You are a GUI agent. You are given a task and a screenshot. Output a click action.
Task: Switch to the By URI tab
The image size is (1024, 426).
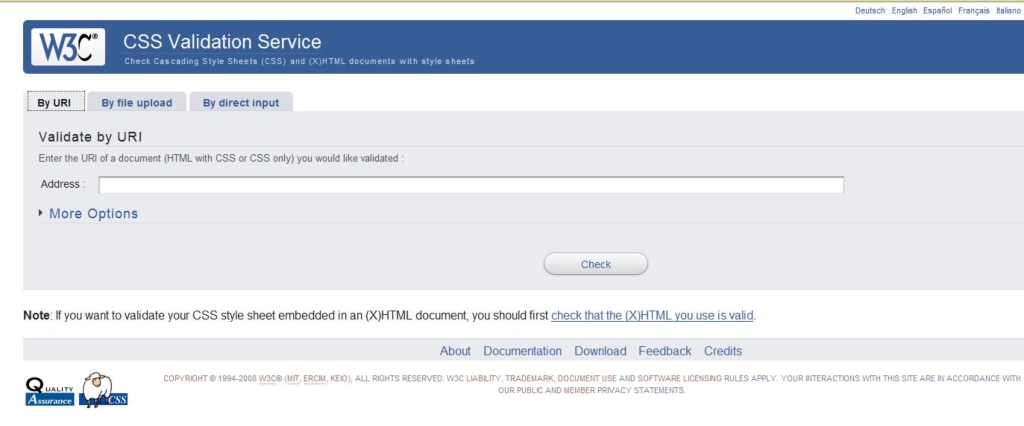54,103
